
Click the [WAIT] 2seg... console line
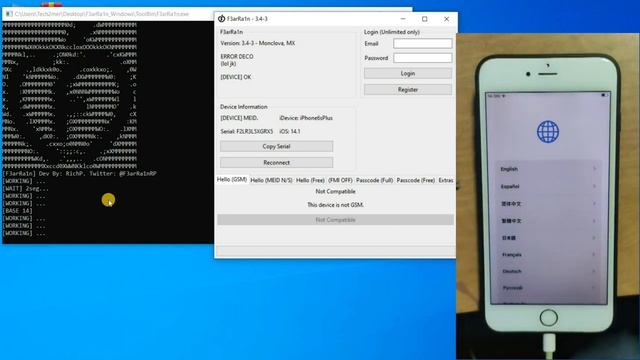25,189
